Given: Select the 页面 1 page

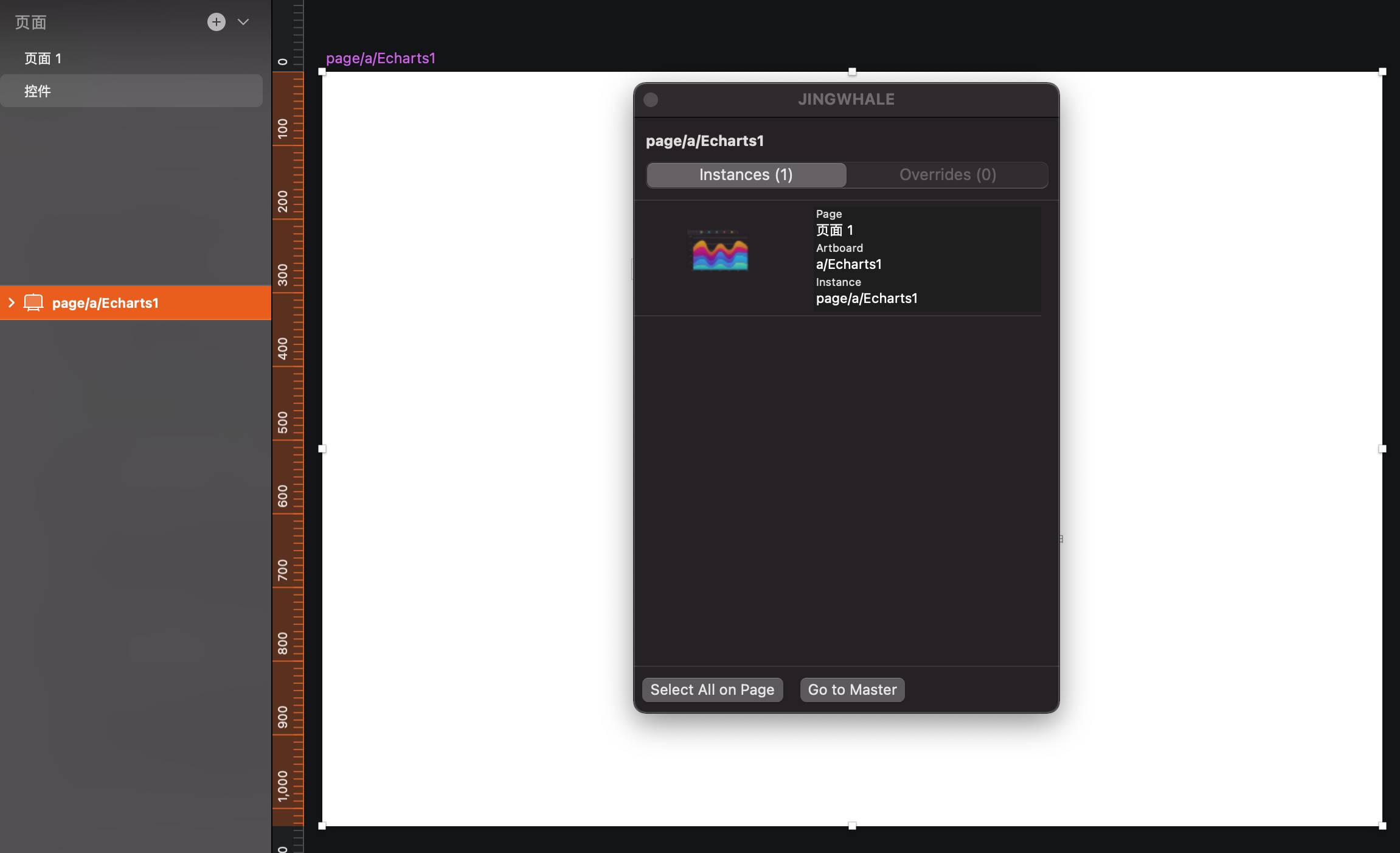Looking at the screenshot, I should pos(43,58).
